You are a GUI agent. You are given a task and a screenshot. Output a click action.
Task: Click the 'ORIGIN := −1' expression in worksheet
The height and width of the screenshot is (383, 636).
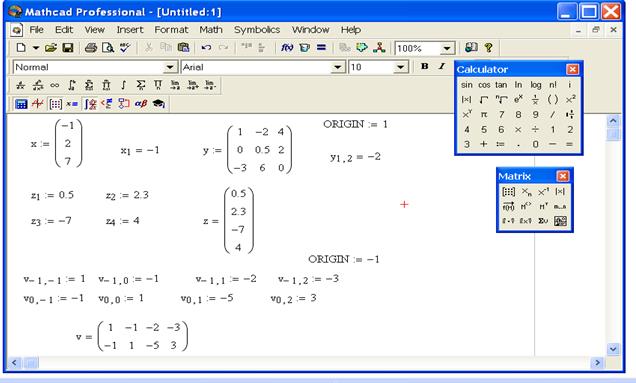(x=344, y=259)
